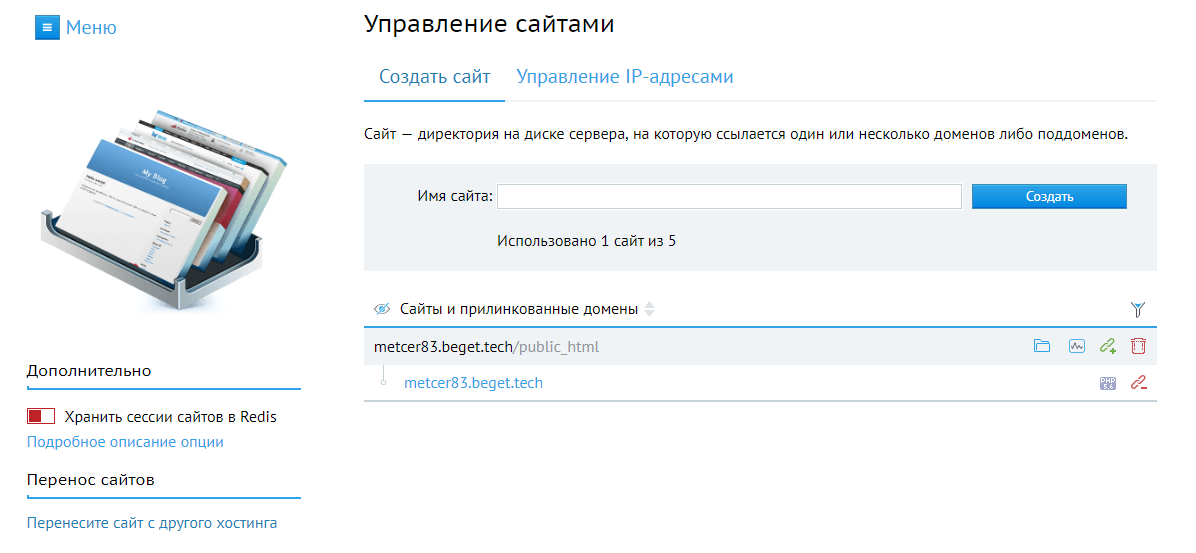
Task: Click the metcer83.beget.tech/public_html site row
Action: pos(486,347)
